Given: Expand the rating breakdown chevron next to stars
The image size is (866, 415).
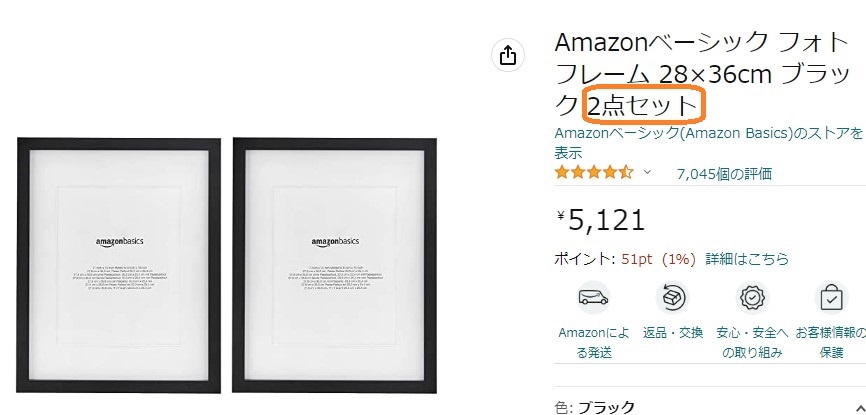Looking at the screenshot, I should click(647, 173).
